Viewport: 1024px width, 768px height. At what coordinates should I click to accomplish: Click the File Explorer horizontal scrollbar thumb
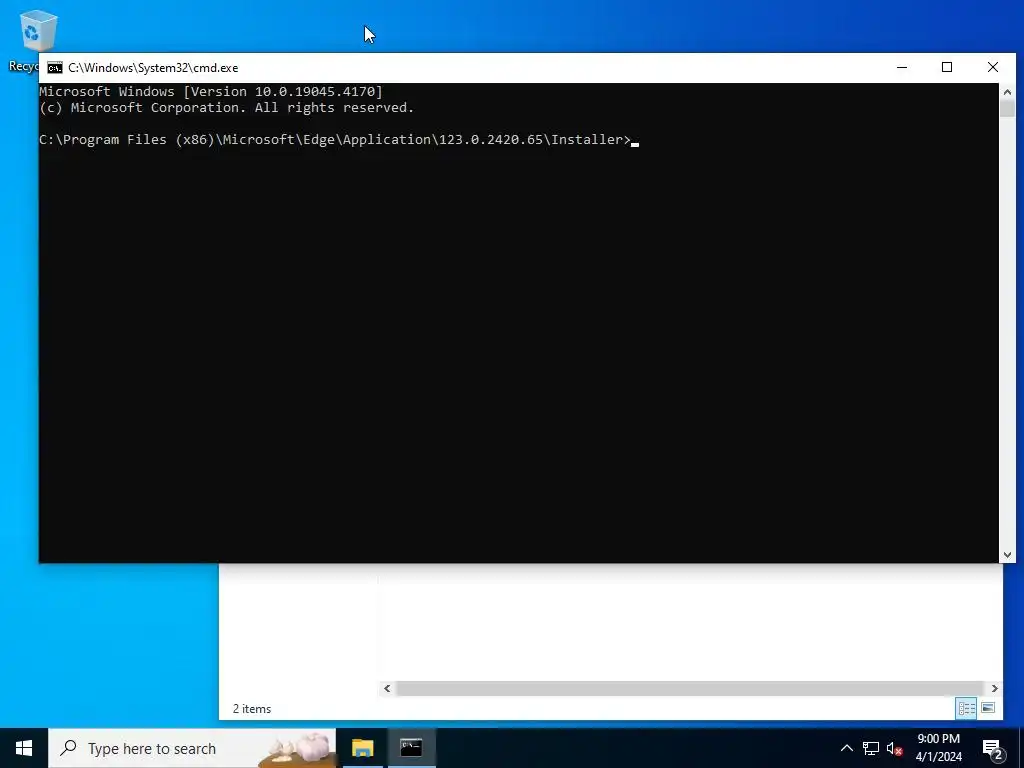point(690,688)
